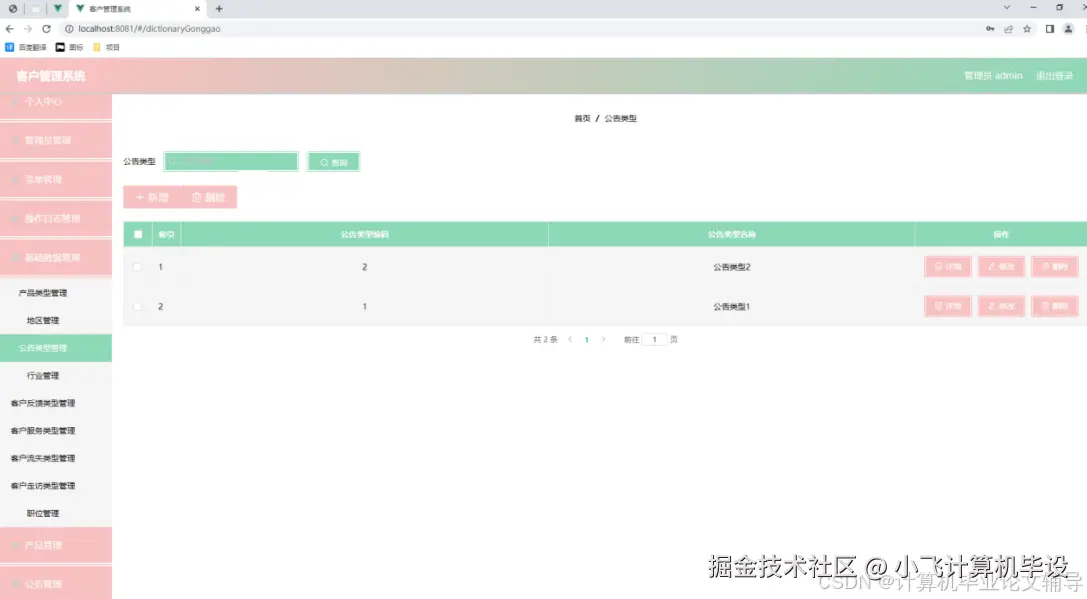Click the share page icon in address bar
Screen dimensions: 1087x599
(x=1009, y=29)
